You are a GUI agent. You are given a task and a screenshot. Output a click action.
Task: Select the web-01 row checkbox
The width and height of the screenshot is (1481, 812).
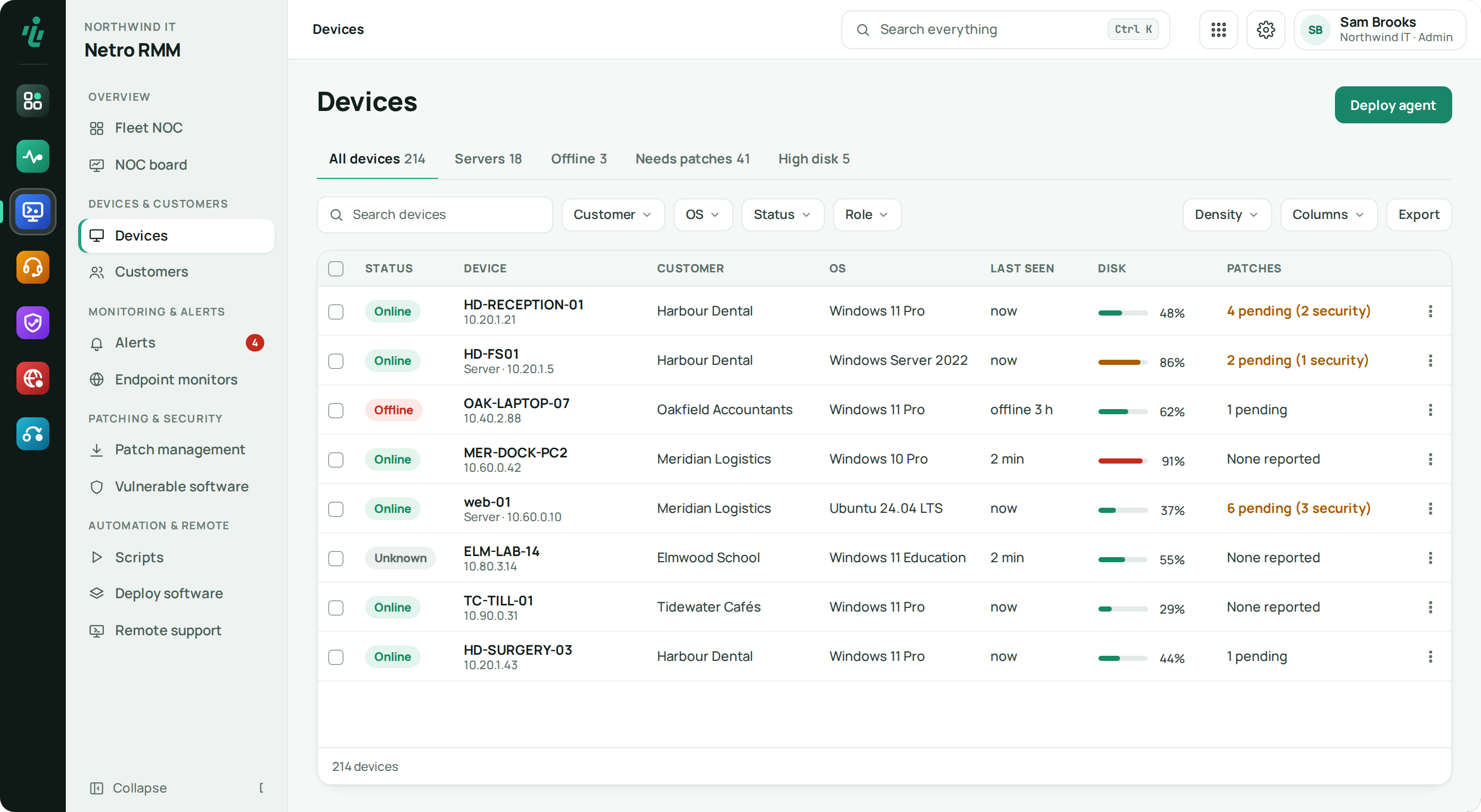(x=336, y=509)
